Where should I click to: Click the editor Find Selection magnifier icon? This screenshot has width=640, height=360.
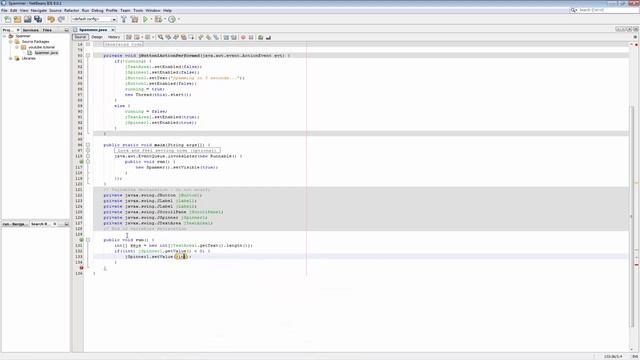[160, 37]
